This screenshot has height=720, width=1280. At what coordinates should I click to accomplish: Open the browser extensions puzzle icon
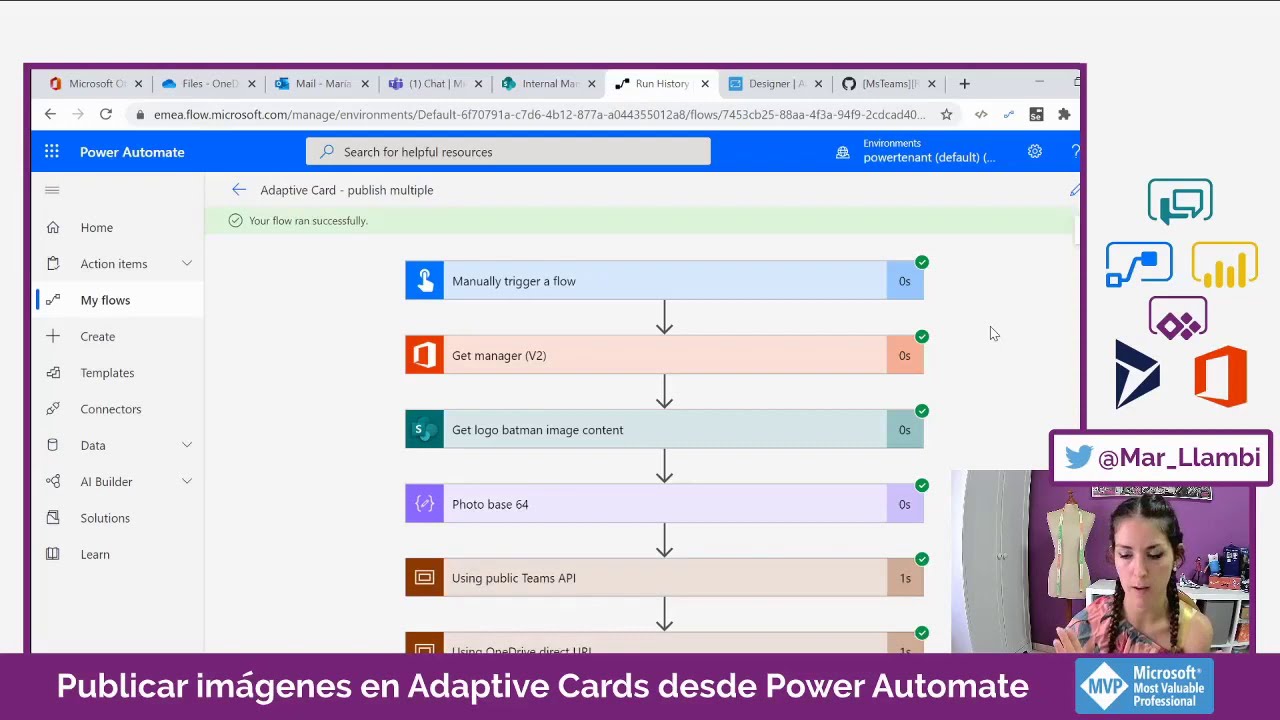coord(1064,115)
